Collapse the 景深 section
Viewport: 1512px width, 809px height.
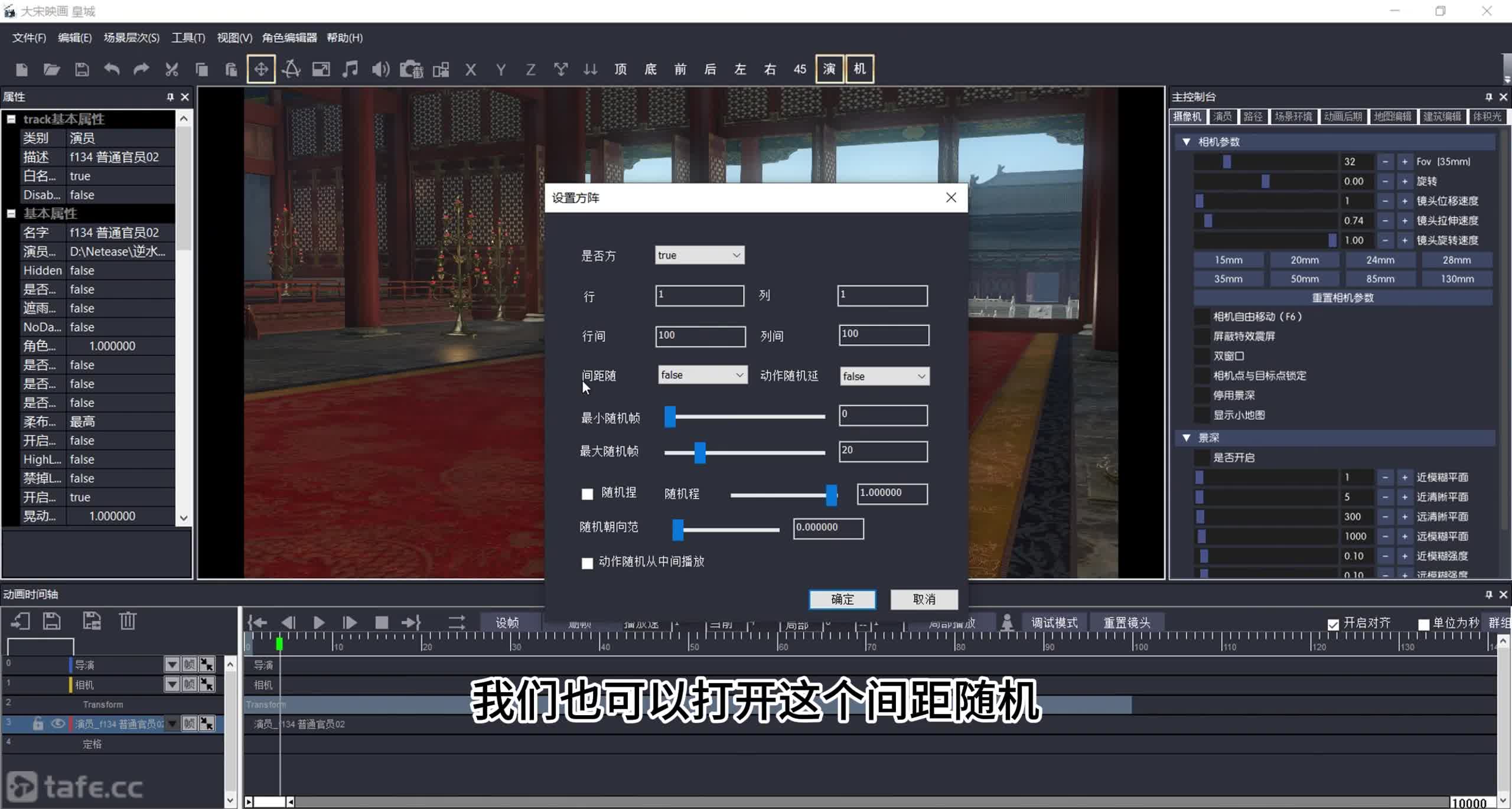(x=1186, y=438)
